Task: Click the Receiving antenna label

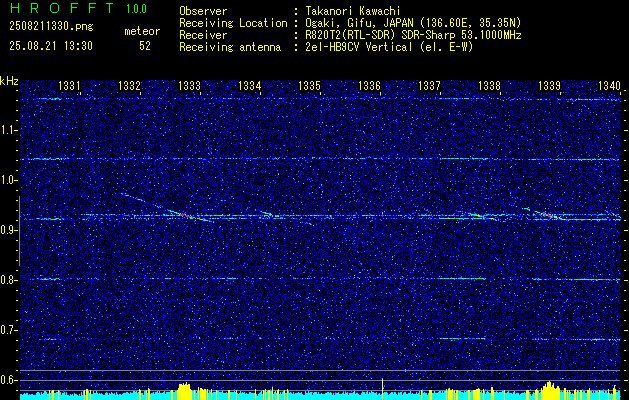Action: coord(230,47)
